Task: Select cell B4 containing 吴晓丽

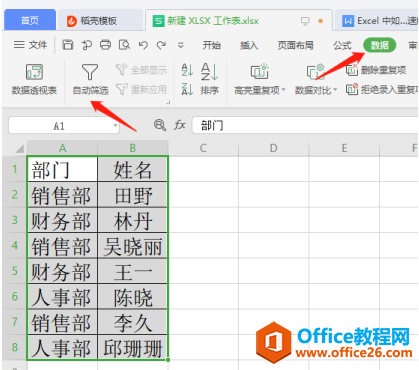Action: 133,246
